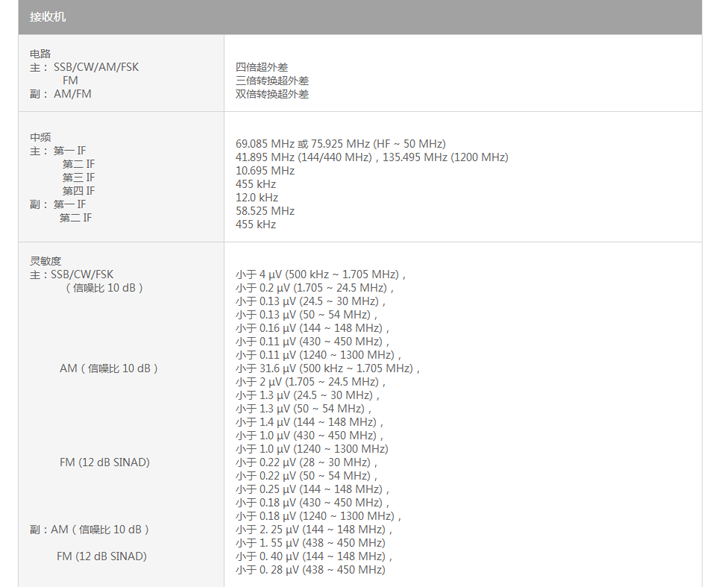Select the value 四倍超外差
Image resolution: width=710 pixels, height=587 pixels.
pyautogui.click(x=262, y=67)
